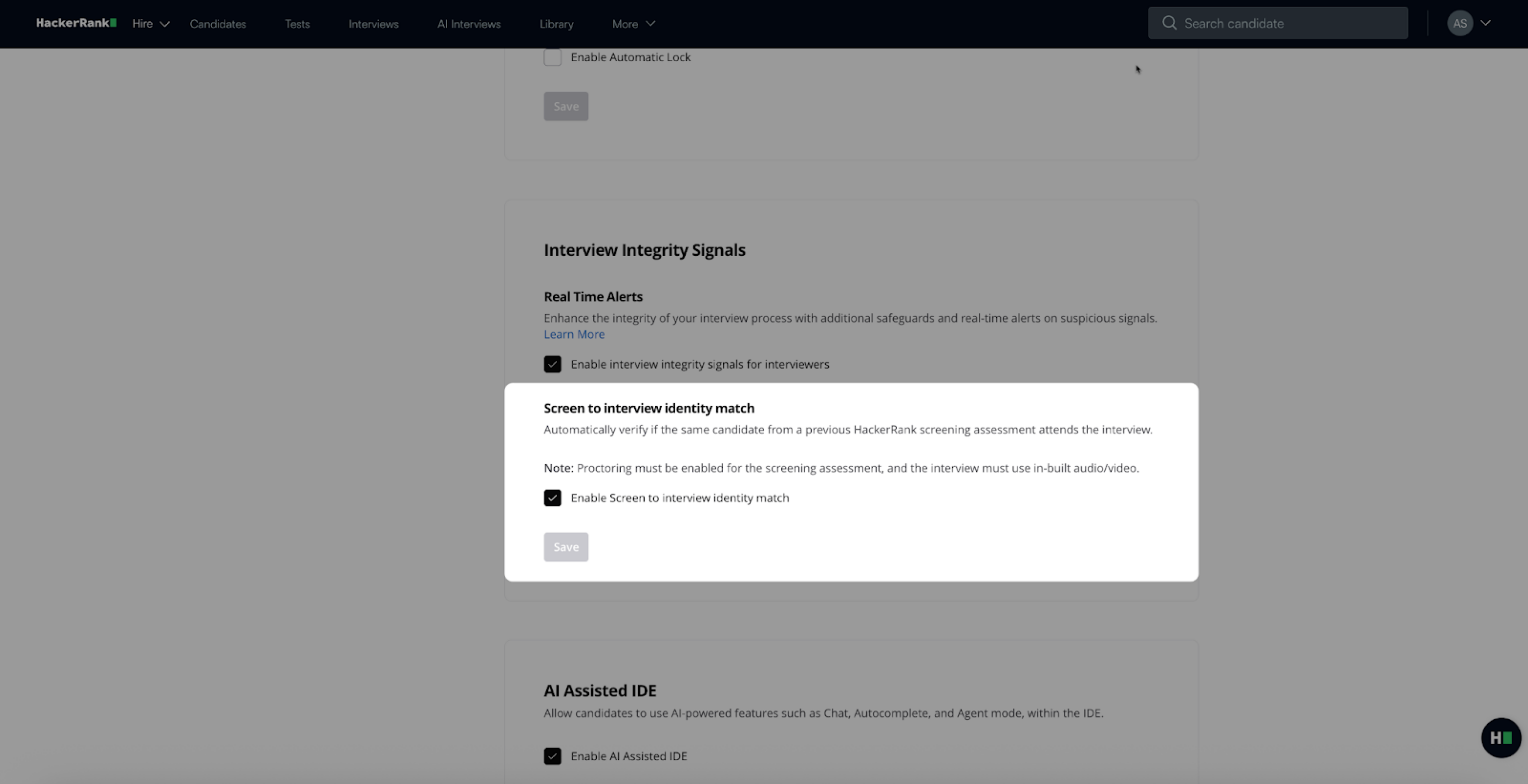Open the HackerRank help chat widget
The image size is (1528, 784).
pos(1501,738)
